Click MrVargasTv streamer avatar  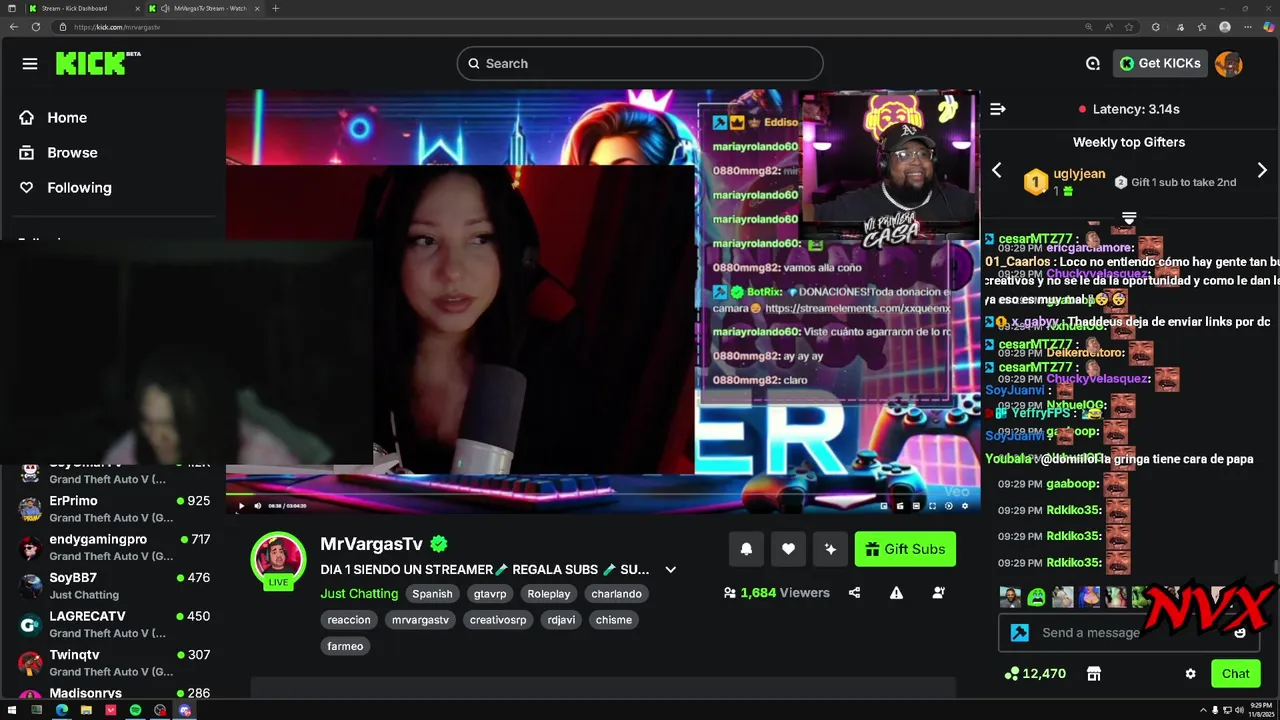278,559
